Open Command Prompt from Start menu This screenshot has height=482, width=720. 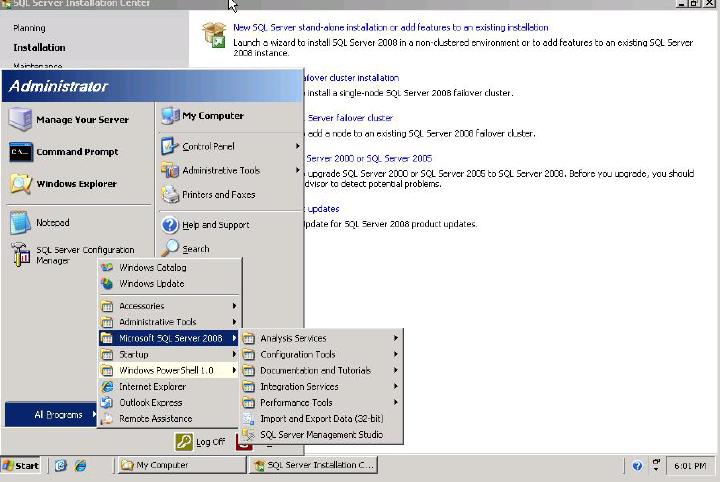tap(77, 152)
